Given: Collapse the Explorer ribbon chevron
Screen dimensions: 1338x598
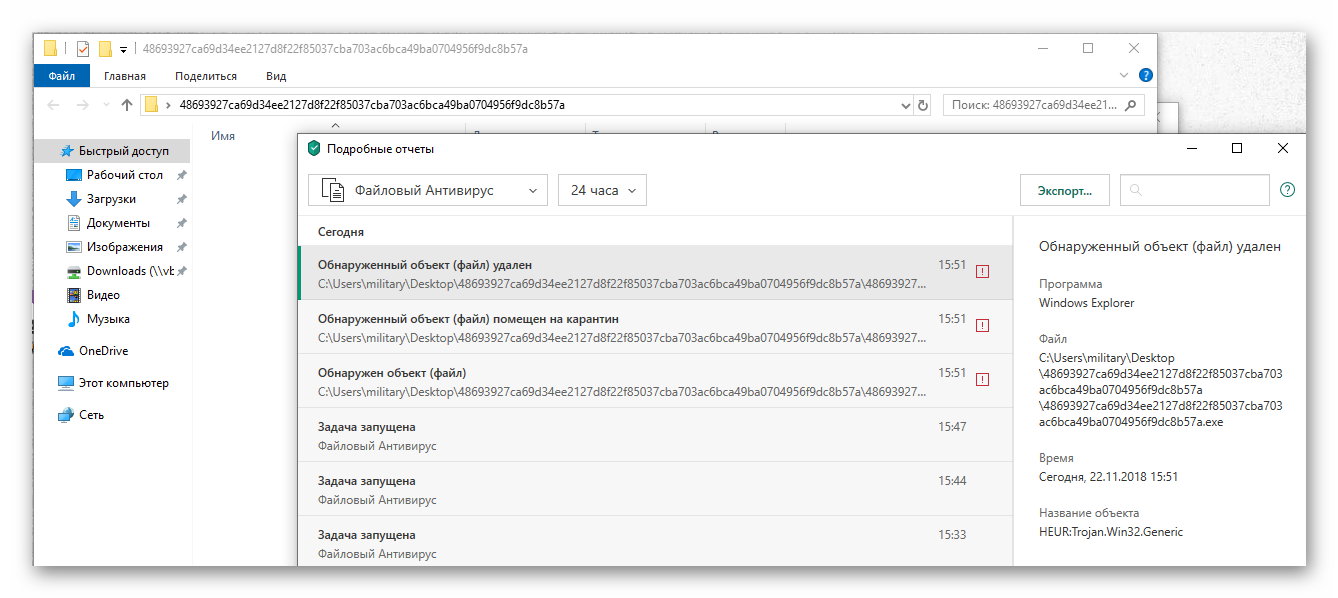Looking at the screenshot, I should tap(1126, 75).
